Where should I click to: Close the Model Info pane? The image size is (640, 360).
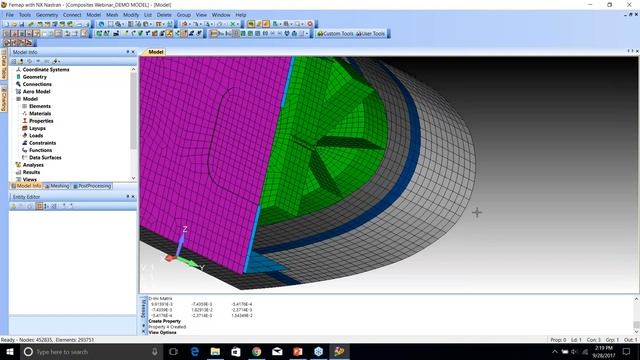(x=133, y=52)
